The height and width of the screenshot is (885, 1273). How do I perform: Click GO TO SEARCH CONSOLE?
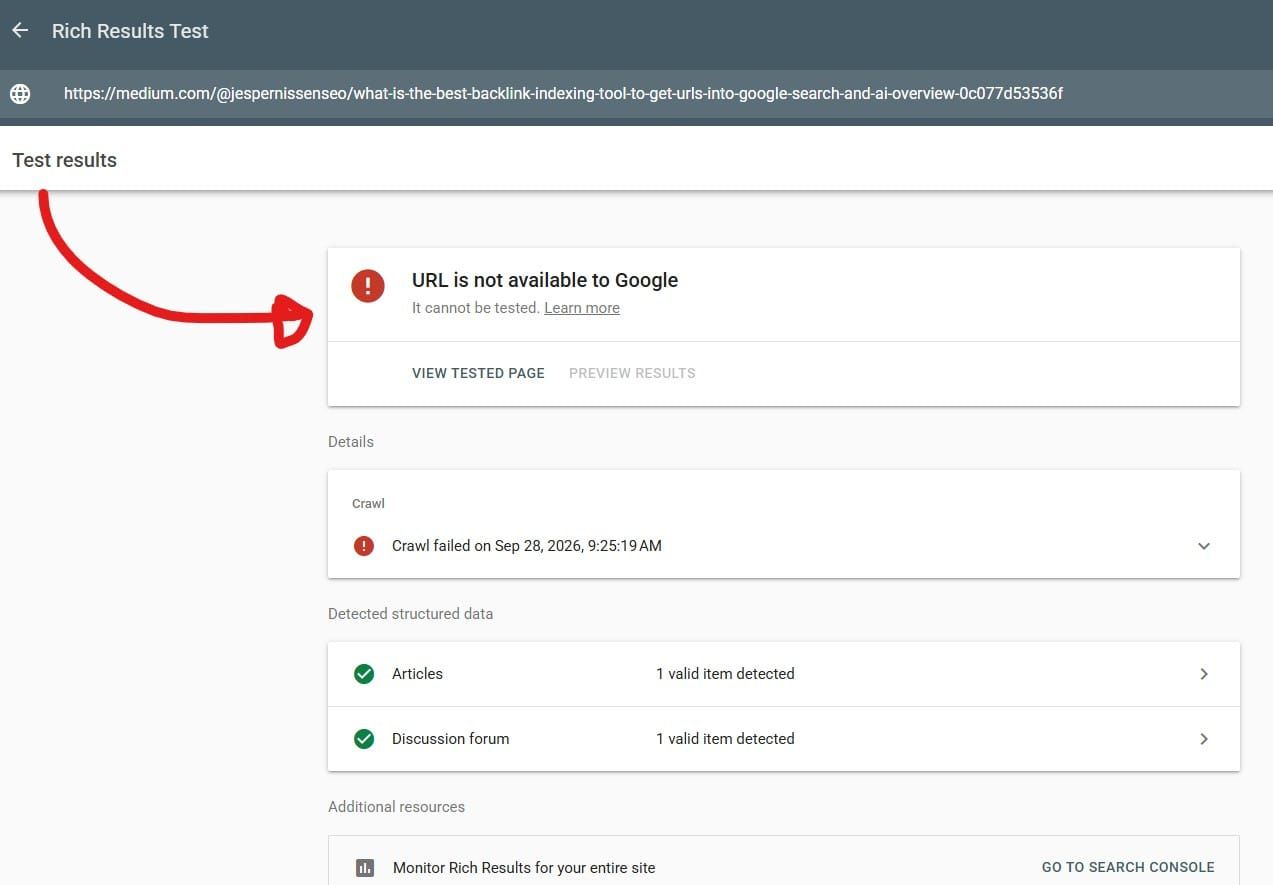(x=1128, y=867)
